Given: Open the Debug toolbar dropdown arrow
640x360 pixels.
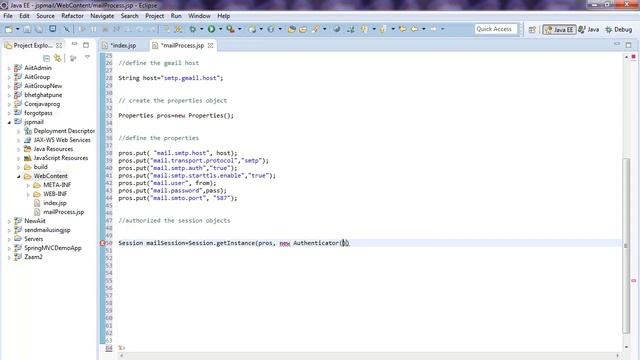Looking at the screenshot, I should (201, 29).
